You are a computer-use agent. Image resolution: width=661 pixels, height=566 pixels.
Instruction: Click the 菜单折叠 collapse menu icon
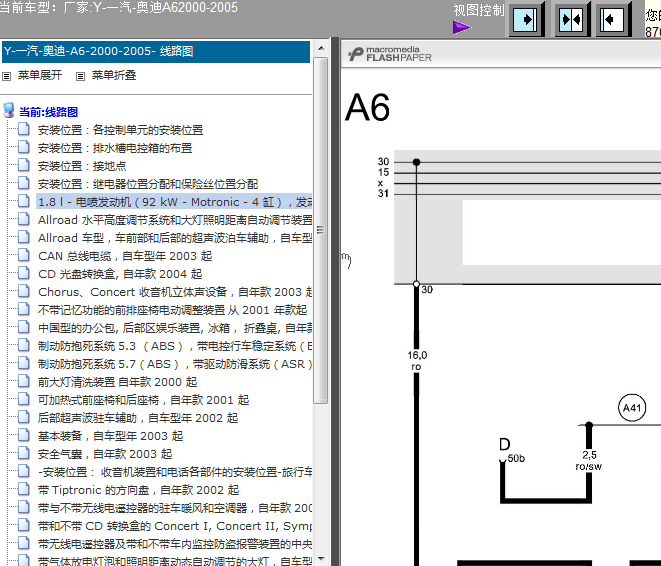pos(80,76)
